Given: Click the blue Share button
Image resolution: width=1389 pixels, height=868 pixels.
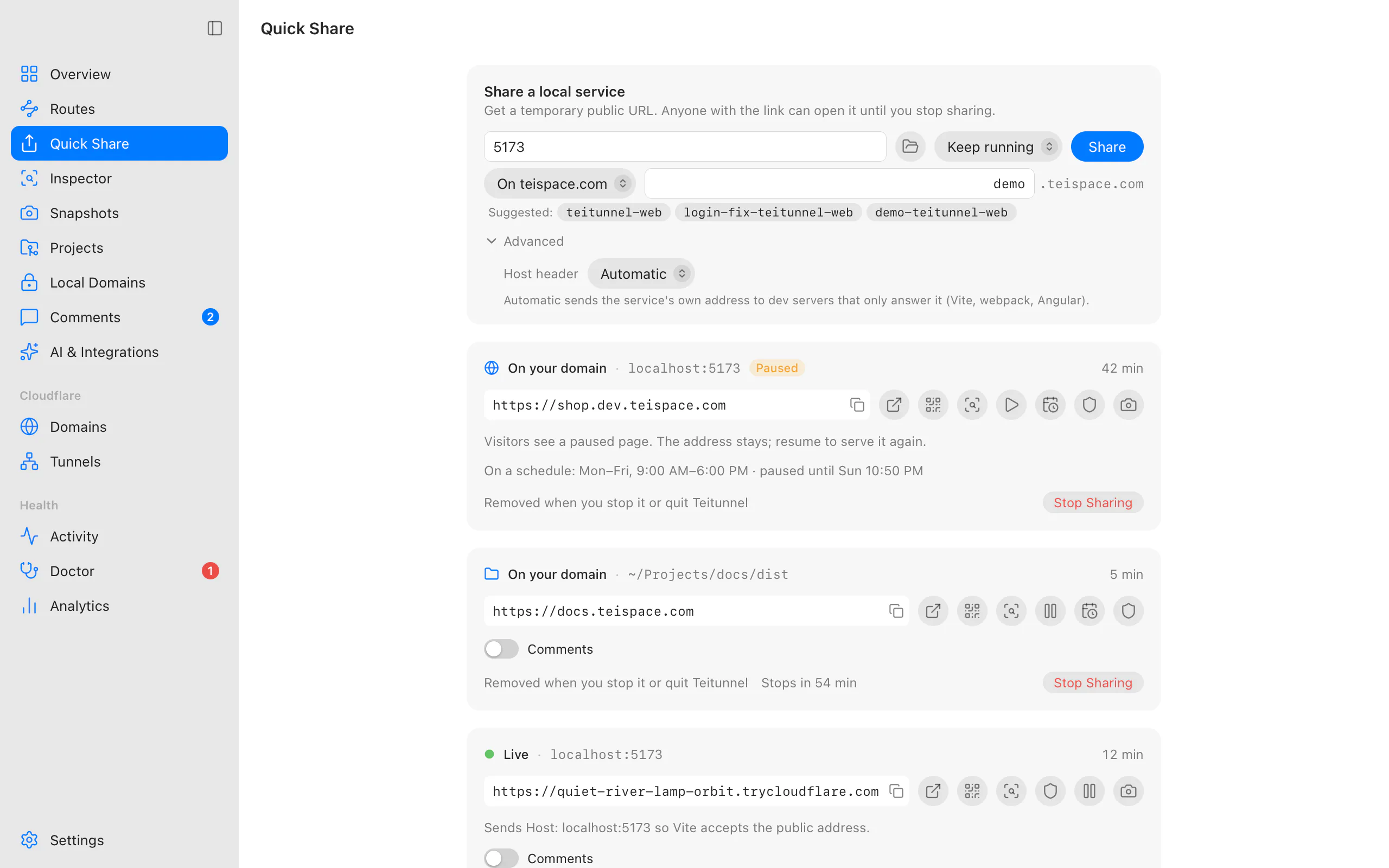Looking at the screenshot, I should [1107, 146].
